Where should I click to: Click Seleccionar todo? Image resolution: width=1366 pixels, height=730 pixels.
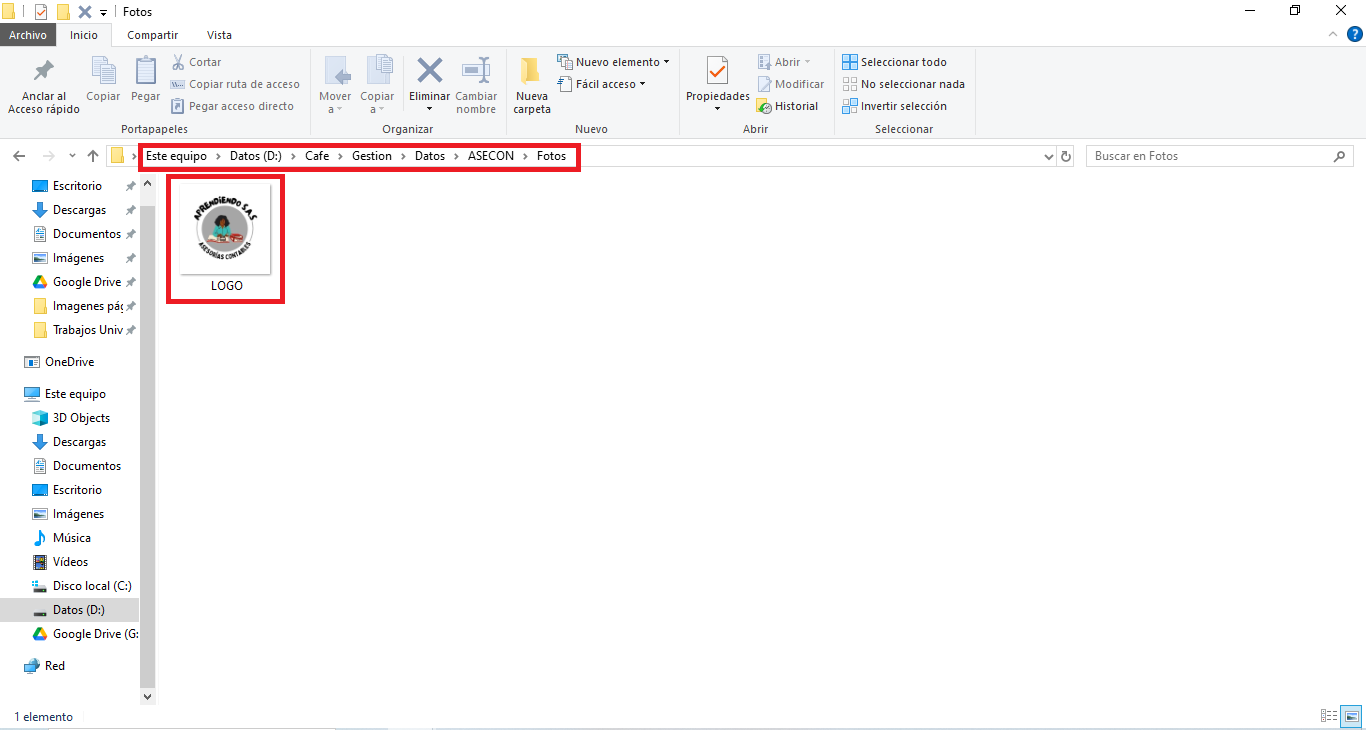(x=894, y=62)
